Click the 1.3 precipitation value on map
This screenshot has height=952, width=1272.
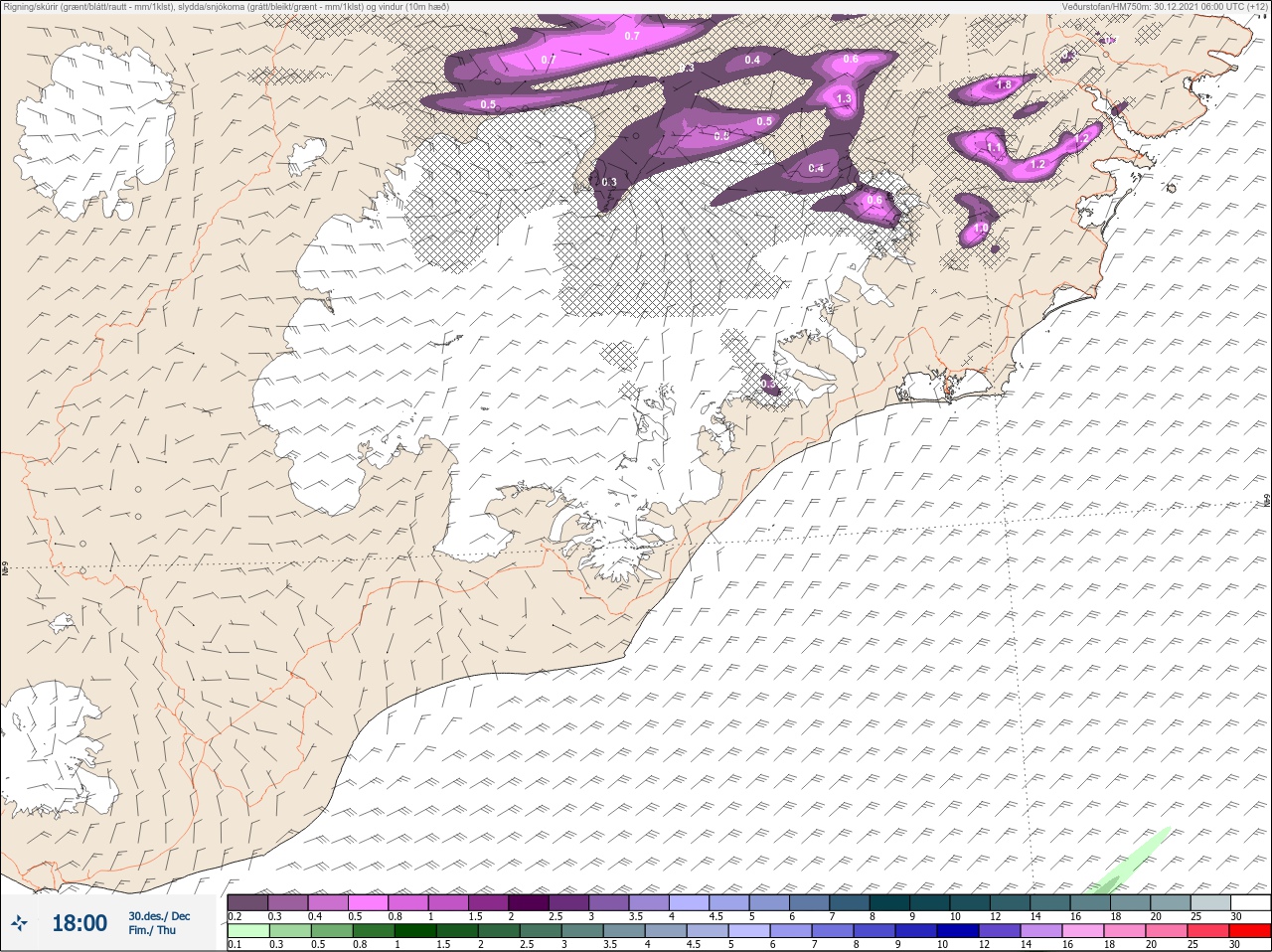pyautogui.click(x=844, y=99)
